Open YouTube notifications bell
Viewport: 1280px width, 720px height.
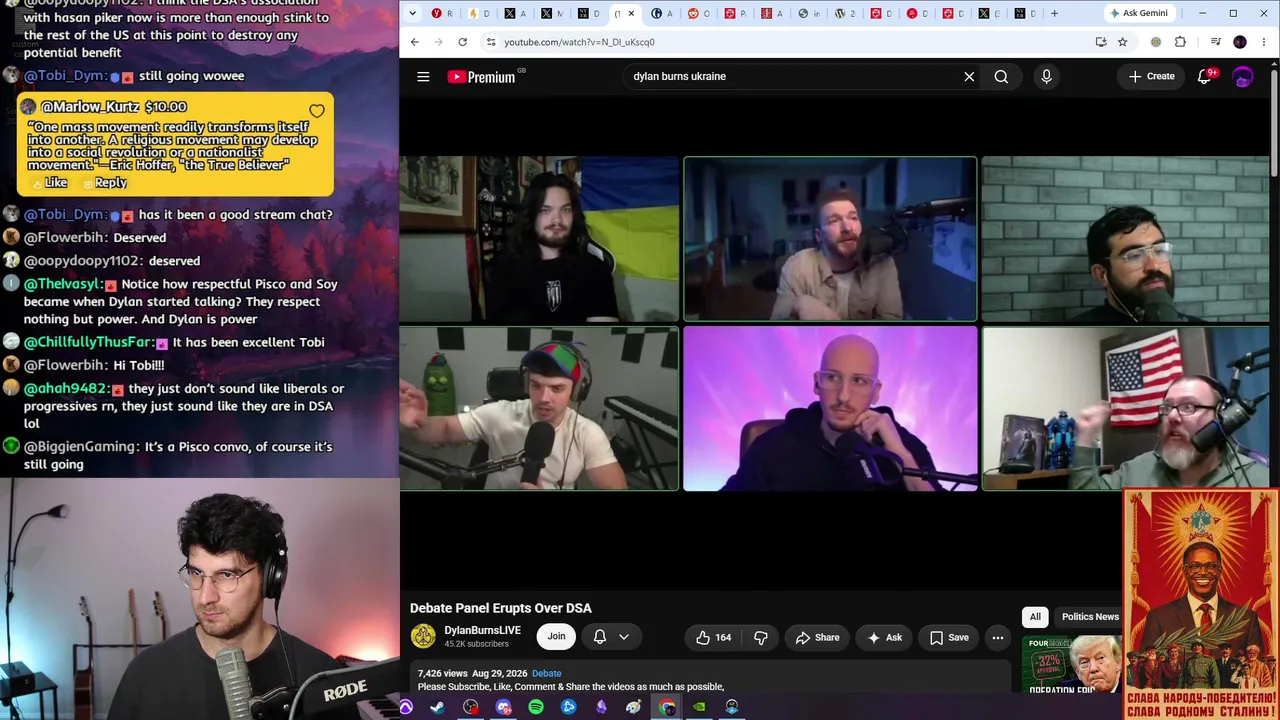(x=1205, y=77)
